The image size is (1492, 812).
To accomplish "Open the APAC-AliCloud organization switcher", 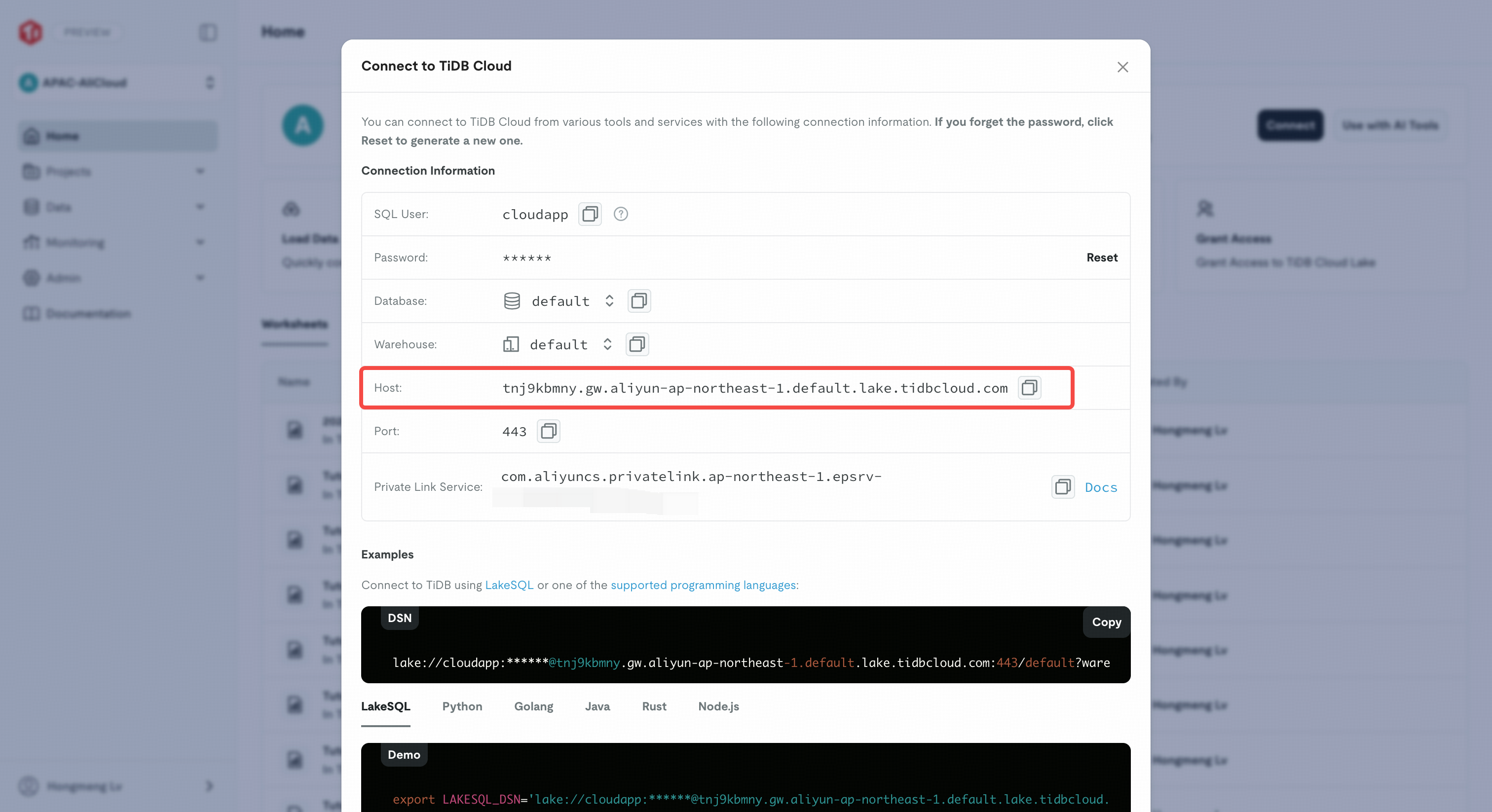I will tap(117, 83).
